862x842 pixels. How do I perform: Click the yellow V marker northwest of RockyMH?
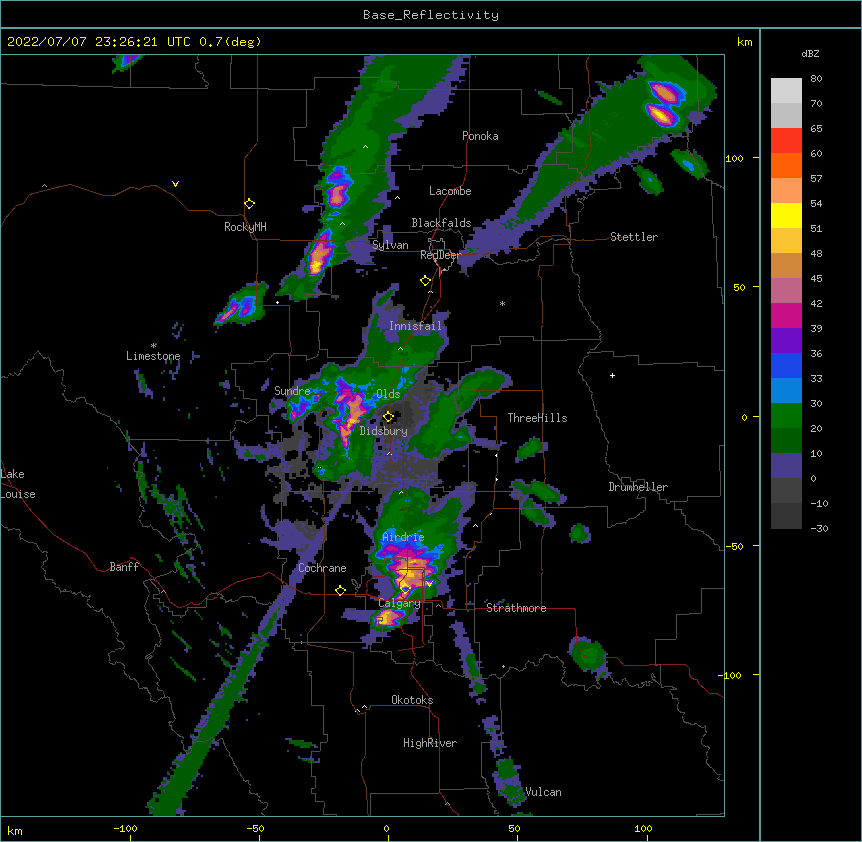175,184
